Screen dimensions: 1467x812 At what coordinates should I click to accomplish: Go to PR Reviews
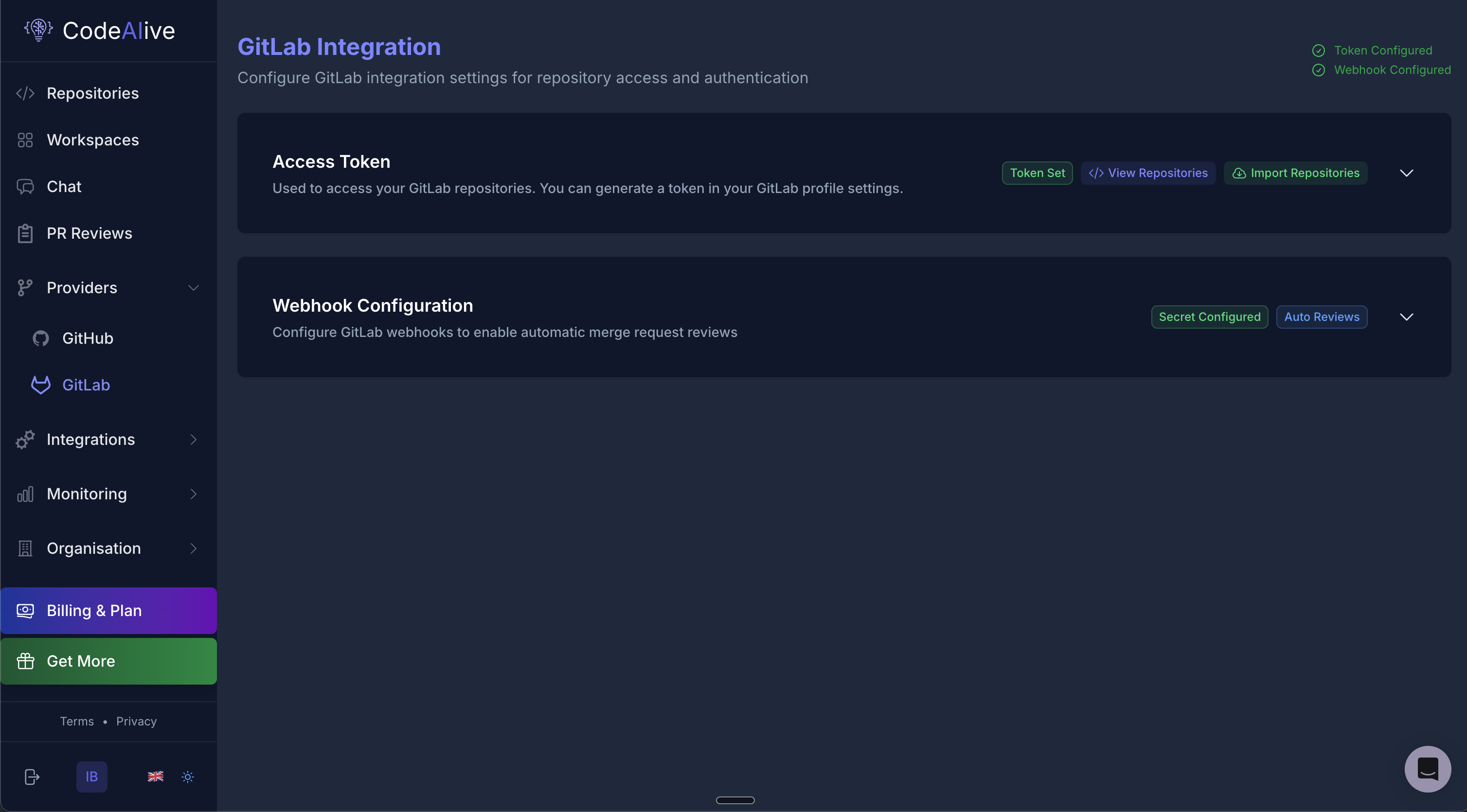pyautogui.click(x=89, y=233)
